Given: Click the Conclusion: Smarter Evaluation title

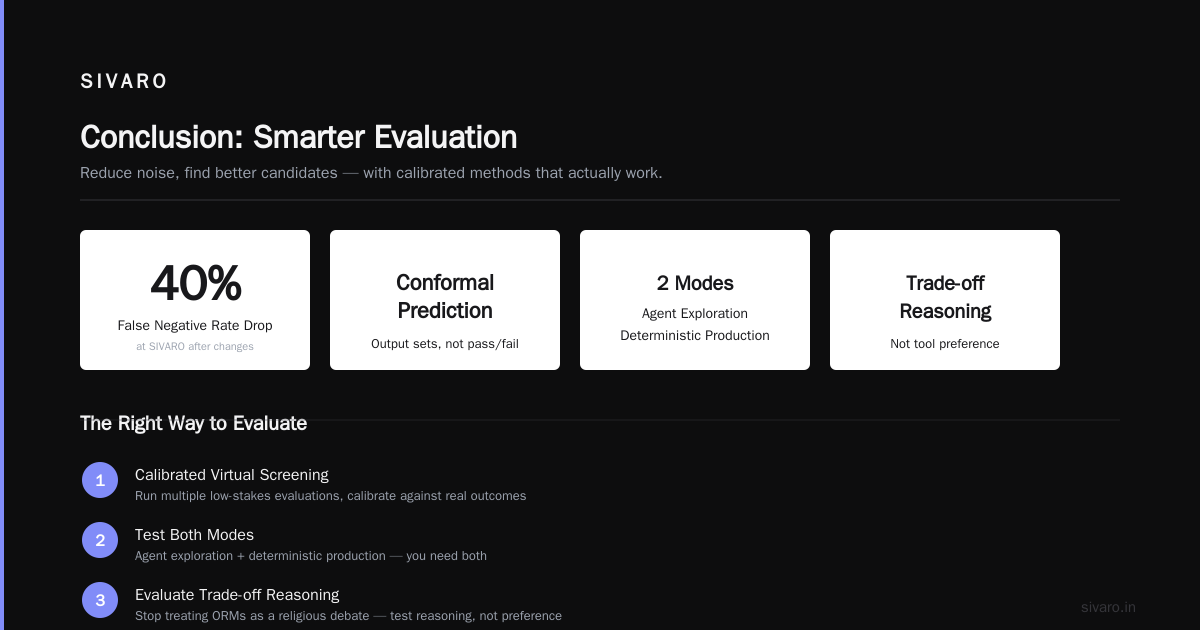Looking at the screenshot, I should (x=299, y=137).
